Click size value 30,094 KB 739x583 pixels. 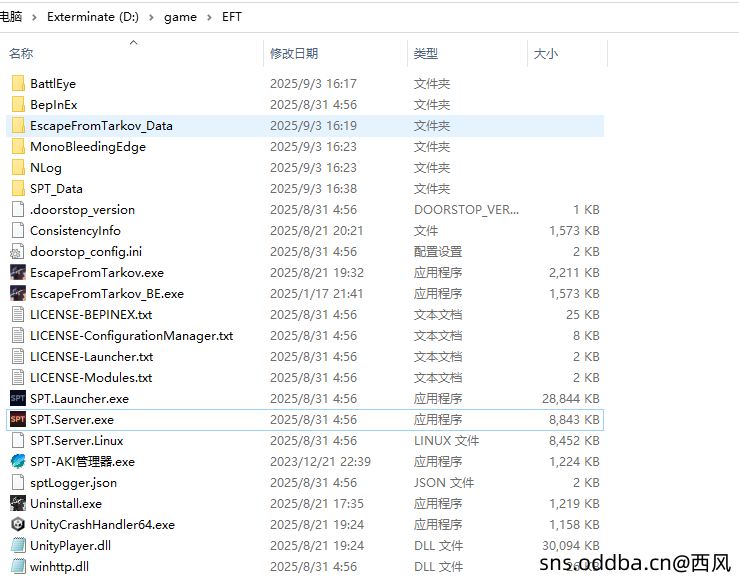[571, 545]
